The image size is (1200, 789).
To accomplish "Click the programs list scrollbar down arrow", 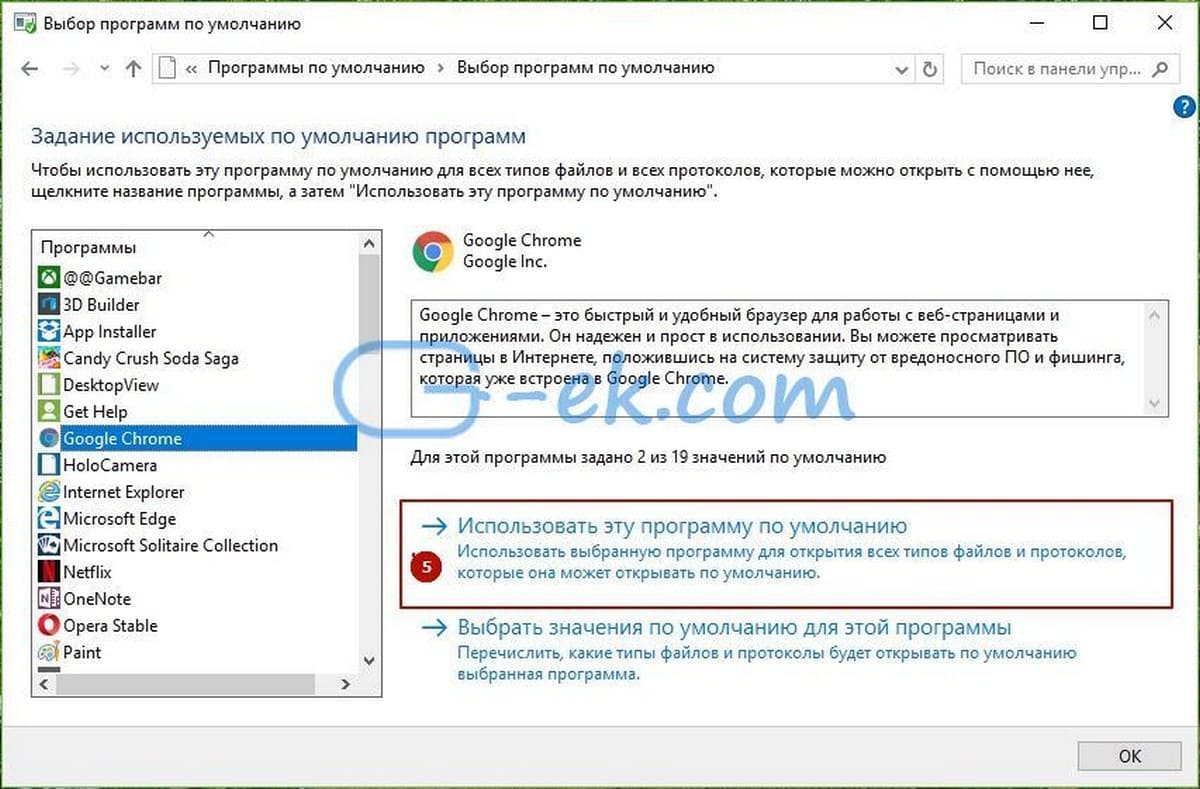I will tap(368, 661).
